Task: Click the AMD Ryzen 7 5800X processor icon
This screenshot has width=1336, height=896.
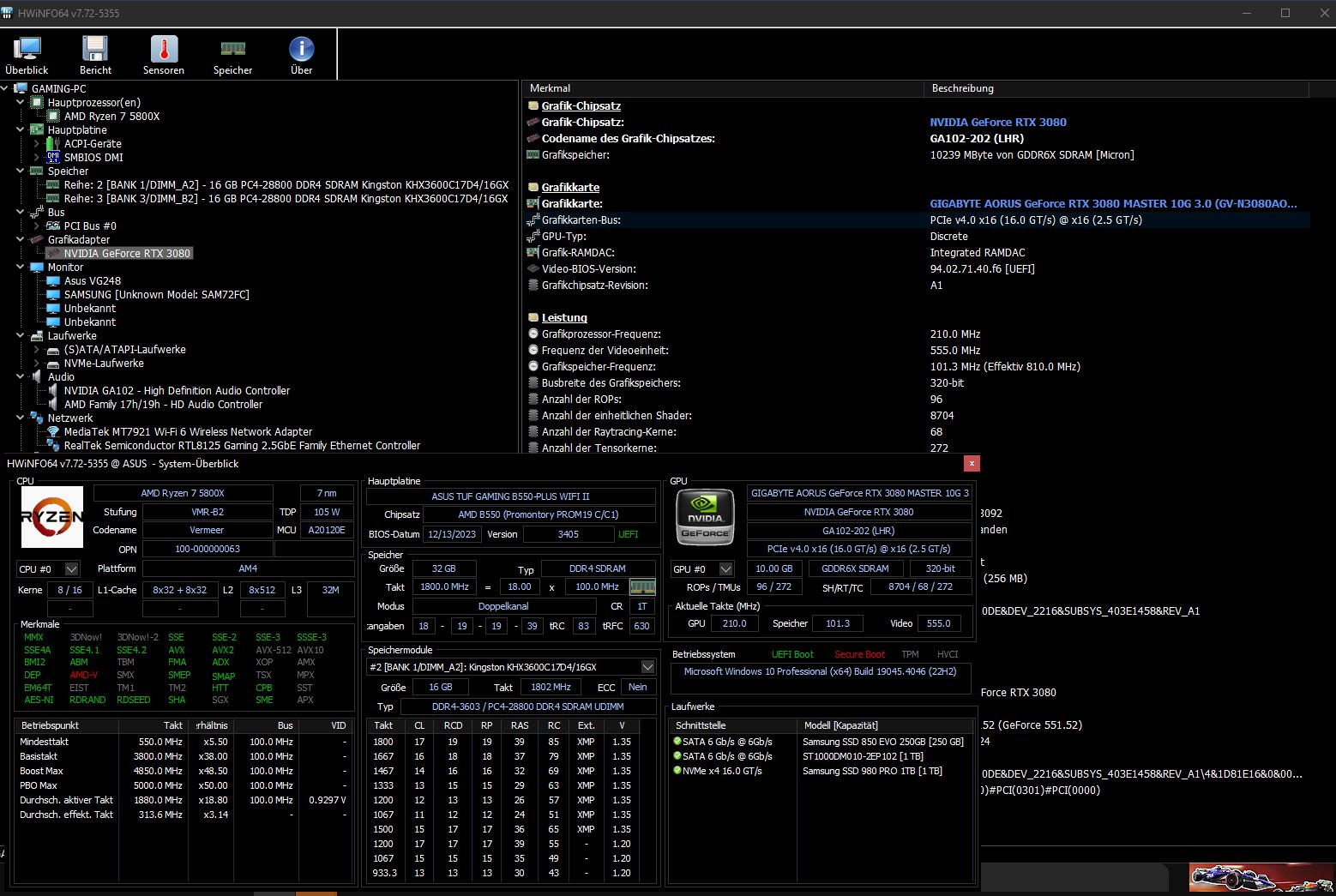Action: [53, 116]
